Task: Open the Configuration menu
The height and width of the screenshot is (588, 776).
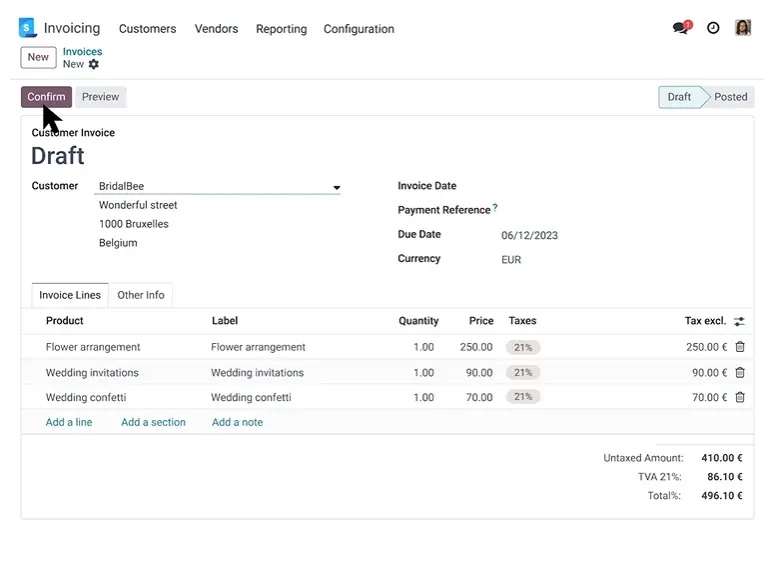Action: pyautogui.click(x=359, y=29)
